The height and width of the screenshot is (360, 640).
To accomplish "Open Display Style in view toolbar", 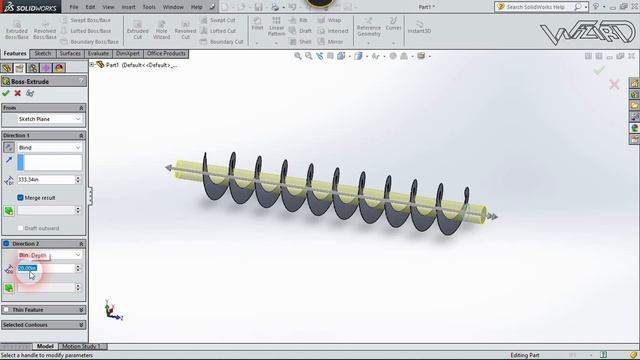I will click(x=358, y=56).
